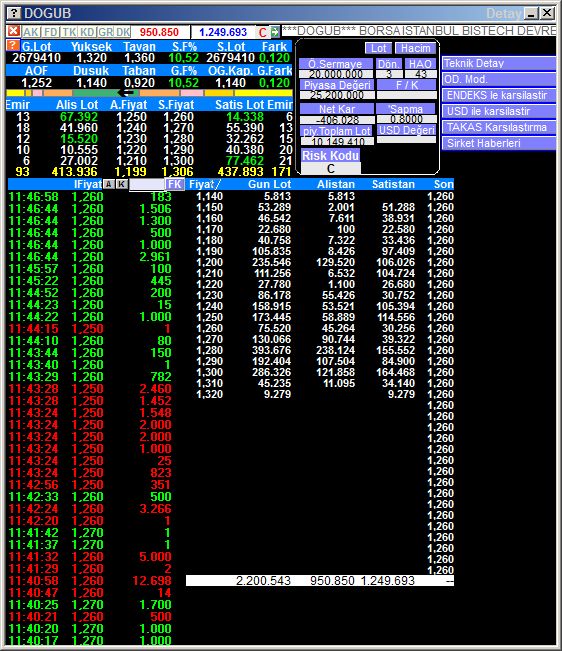Click the filter input field beside FK
The width and height of the screenshot is (562, 651).
(x=147, y=184)
